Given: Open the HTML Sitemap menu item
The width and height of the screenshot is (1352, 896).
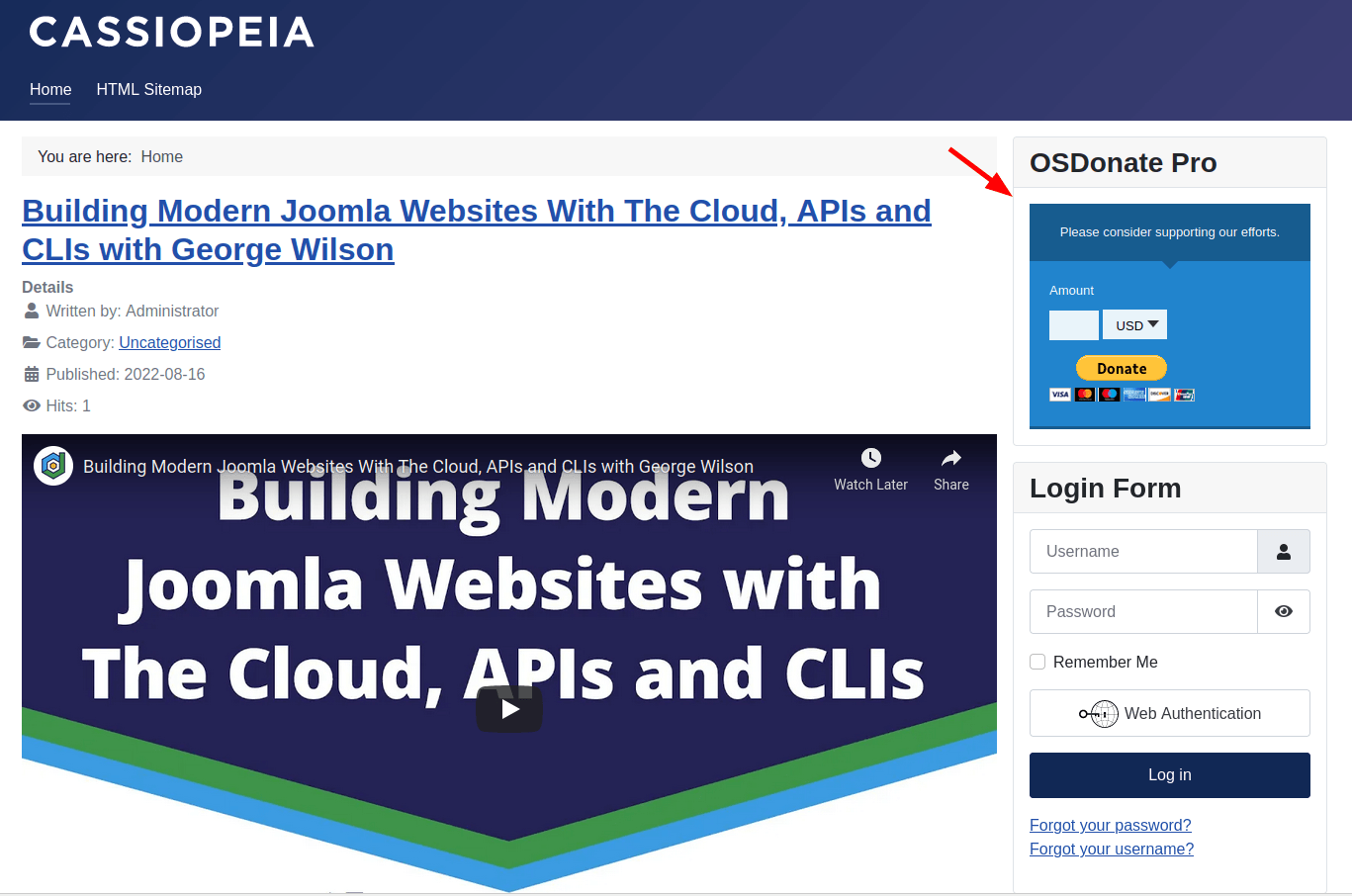Looking at the screenshot, I should coord(149,89).
